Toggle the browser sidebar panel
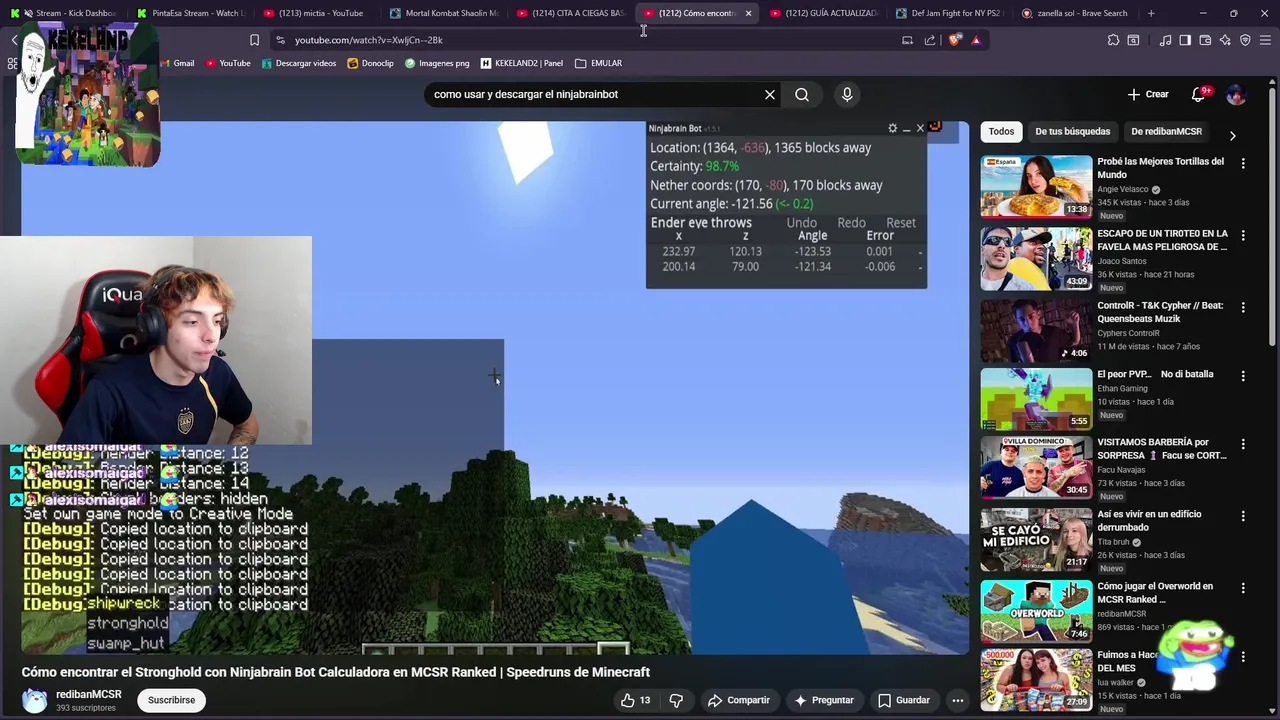Screen dimensions: 1280x720 click(1185, 40)
